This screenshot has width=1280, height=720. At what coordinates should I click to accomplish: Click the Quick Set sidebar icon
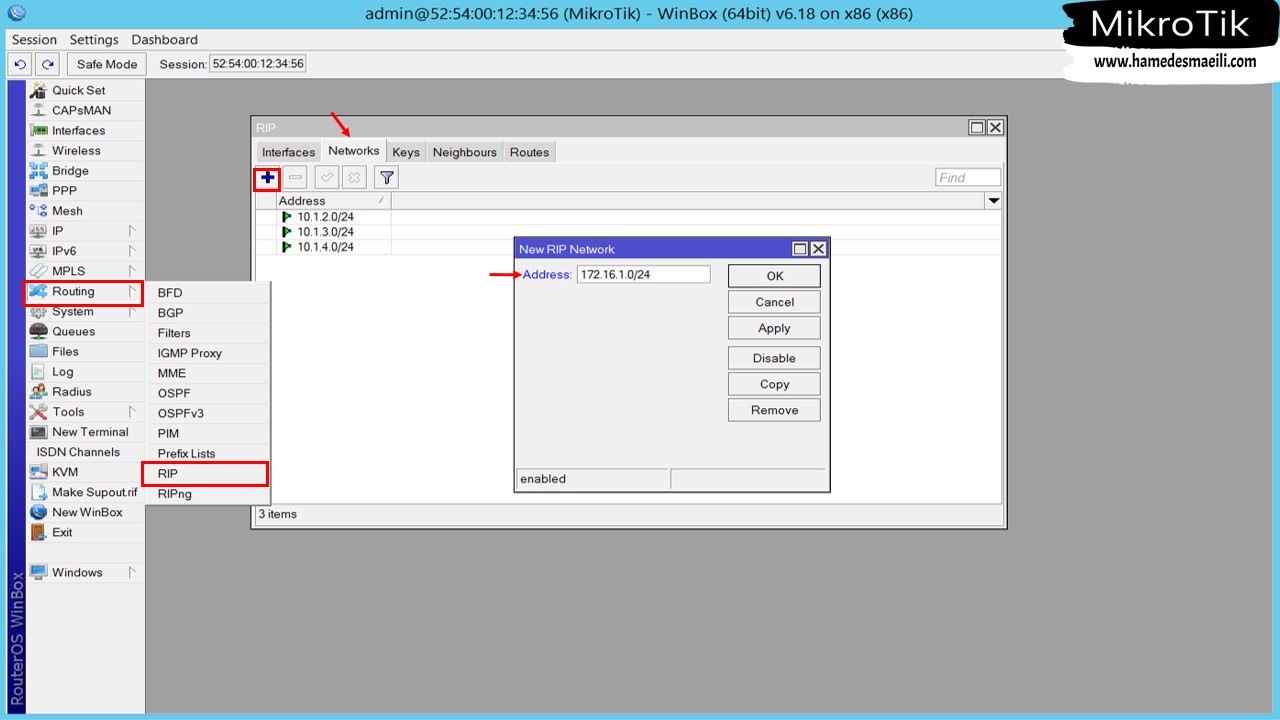click(x=38, y=90)
